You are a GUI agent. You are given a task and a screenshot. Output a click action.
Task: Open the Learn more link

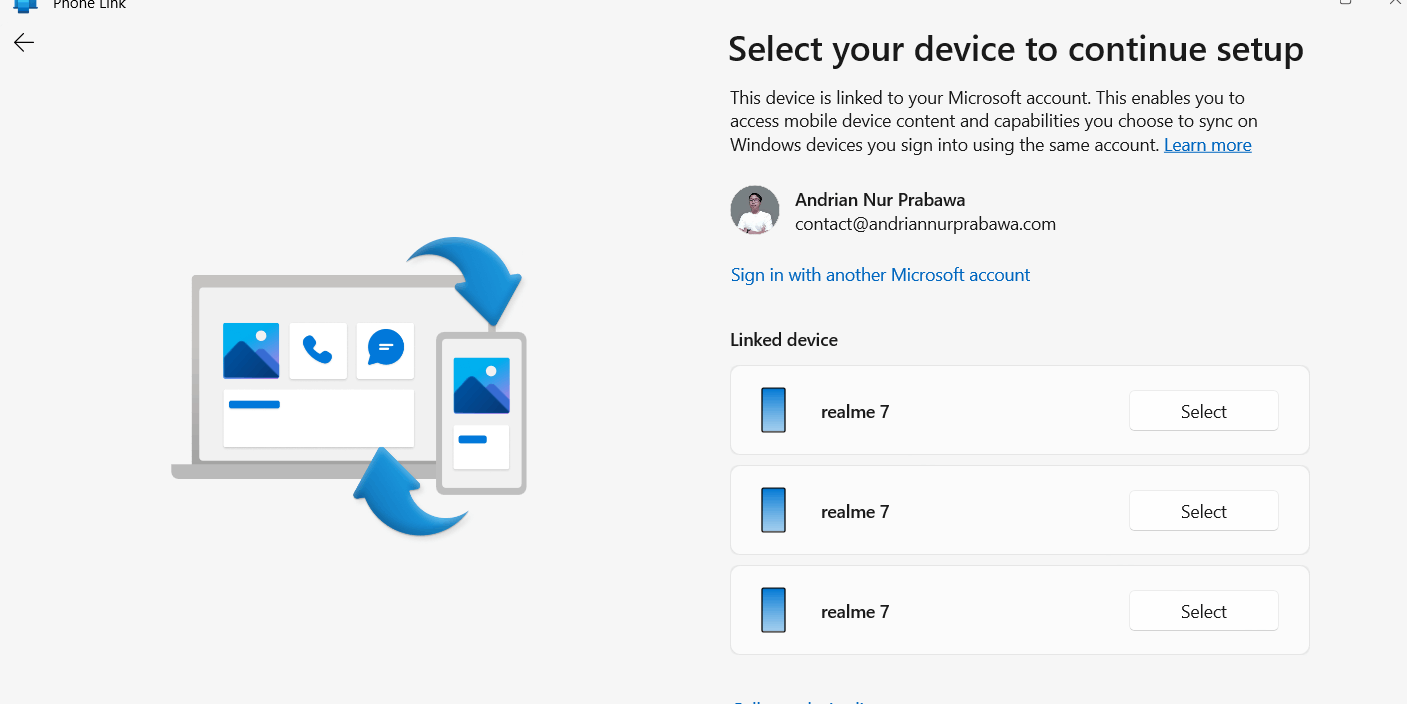[1207, 145]
